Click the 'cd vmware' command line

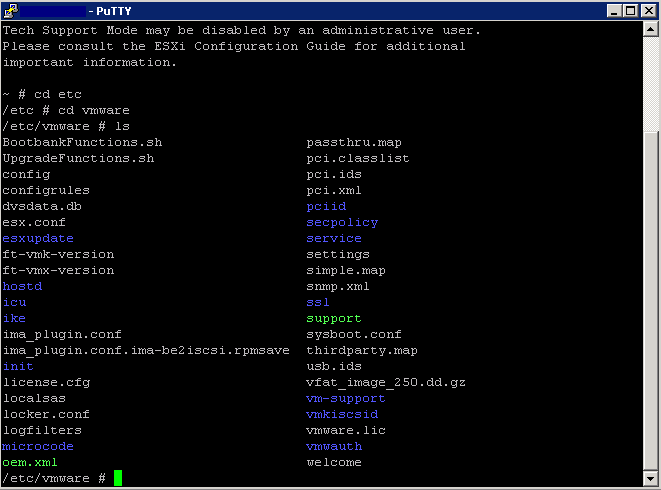[66, 110]
